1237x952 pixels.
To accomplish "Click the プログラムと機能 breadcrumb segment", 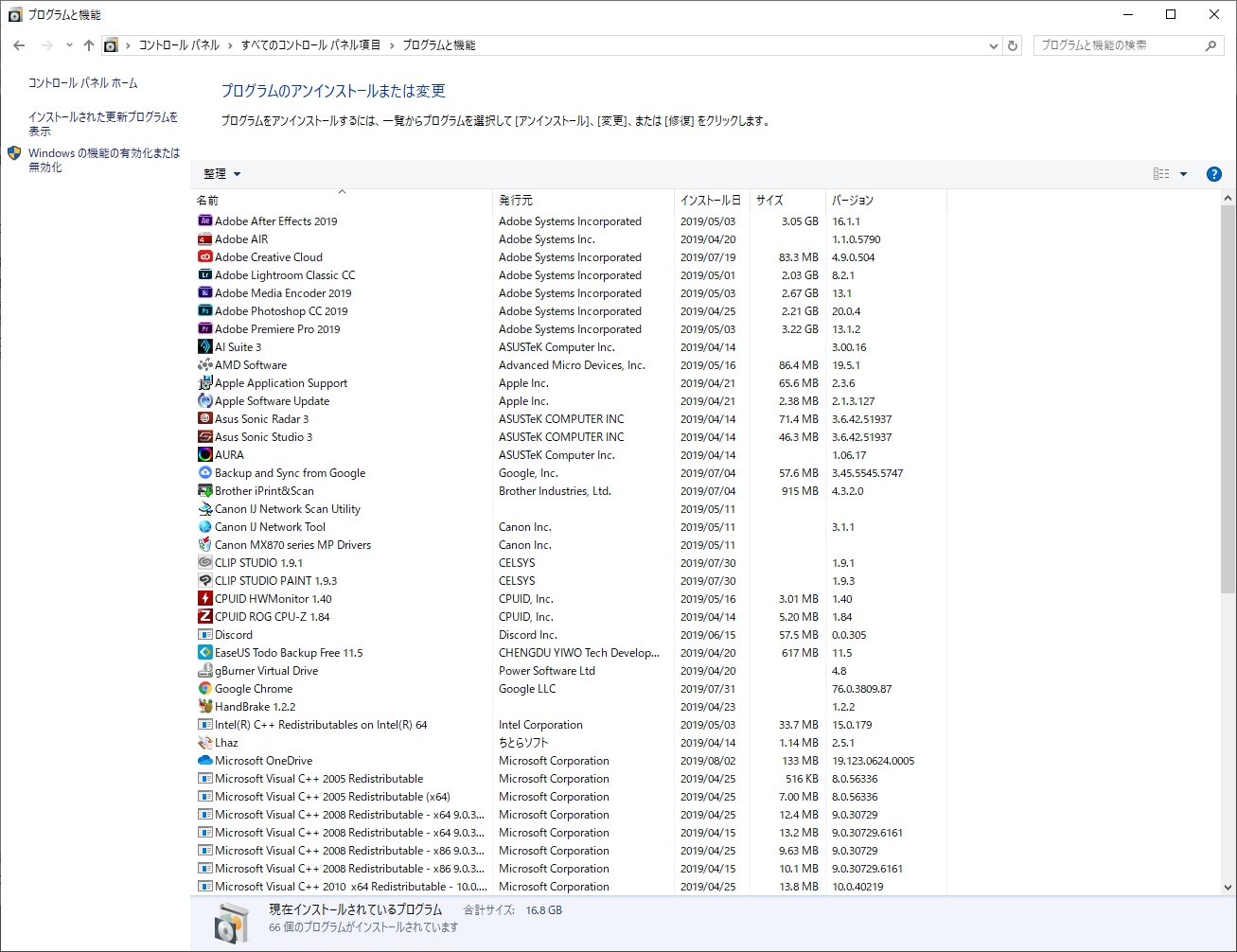I will pyautogui.click(x=439, y=45).
